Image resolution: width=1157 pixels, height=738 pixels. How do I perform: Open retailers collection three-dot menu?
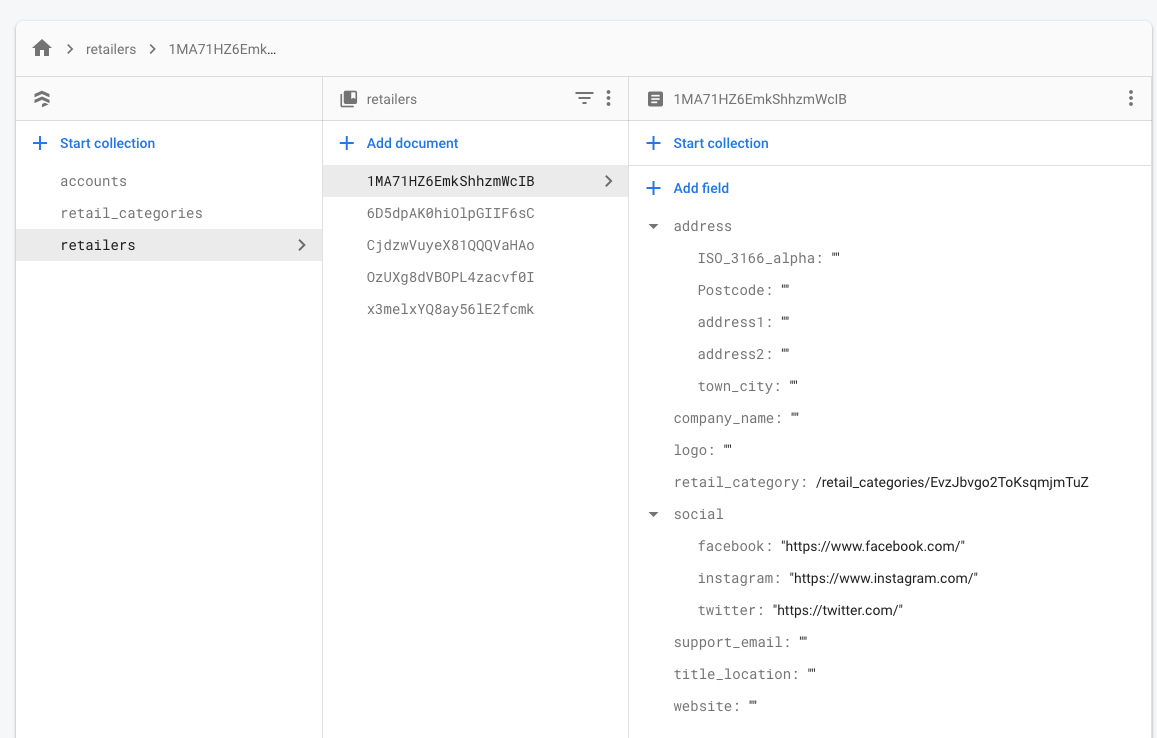click(608, 98)
